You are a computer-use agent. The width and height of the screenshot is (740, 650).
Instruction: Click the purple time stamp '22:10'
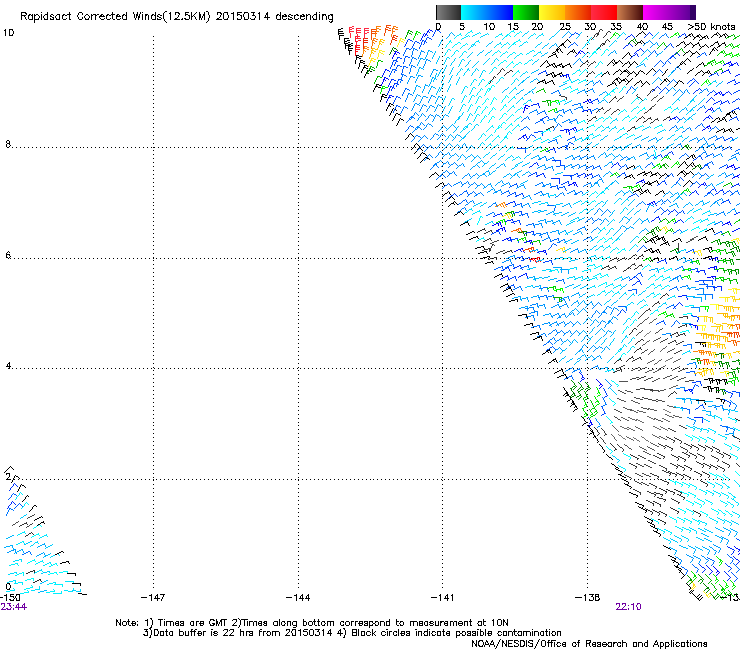point(628,607)
